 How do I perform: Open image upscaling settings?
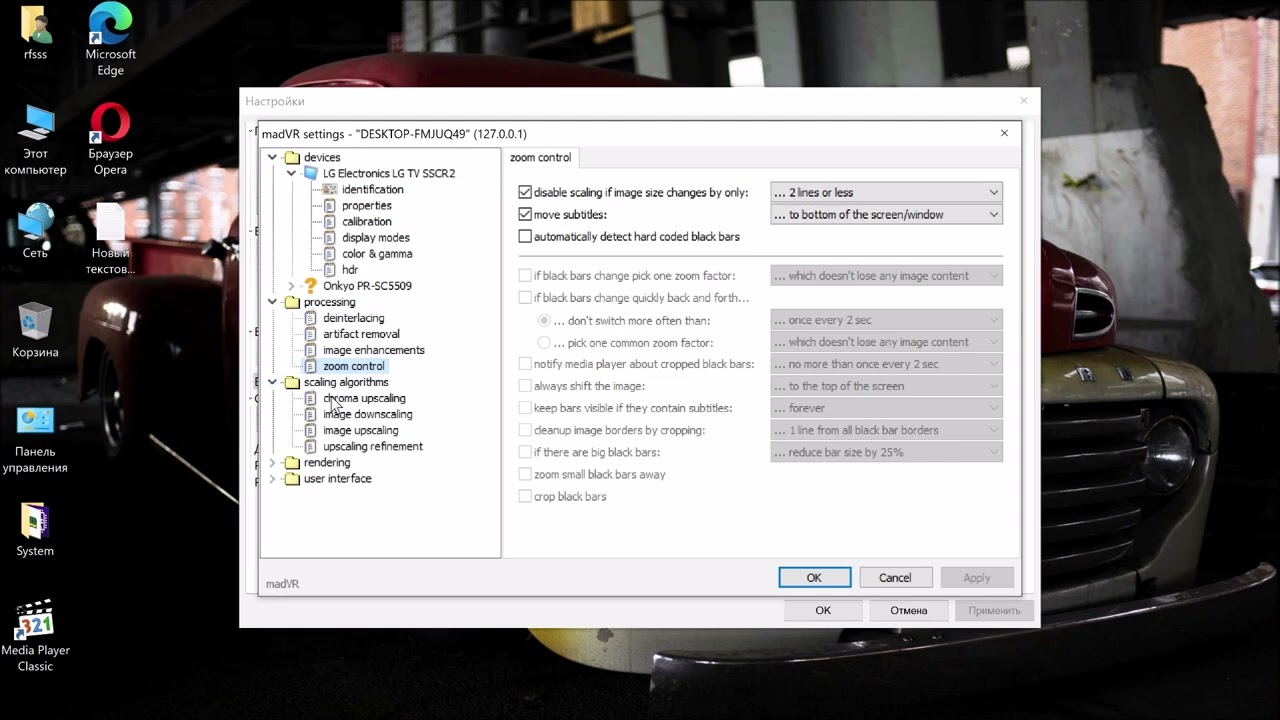coord(360,430)
